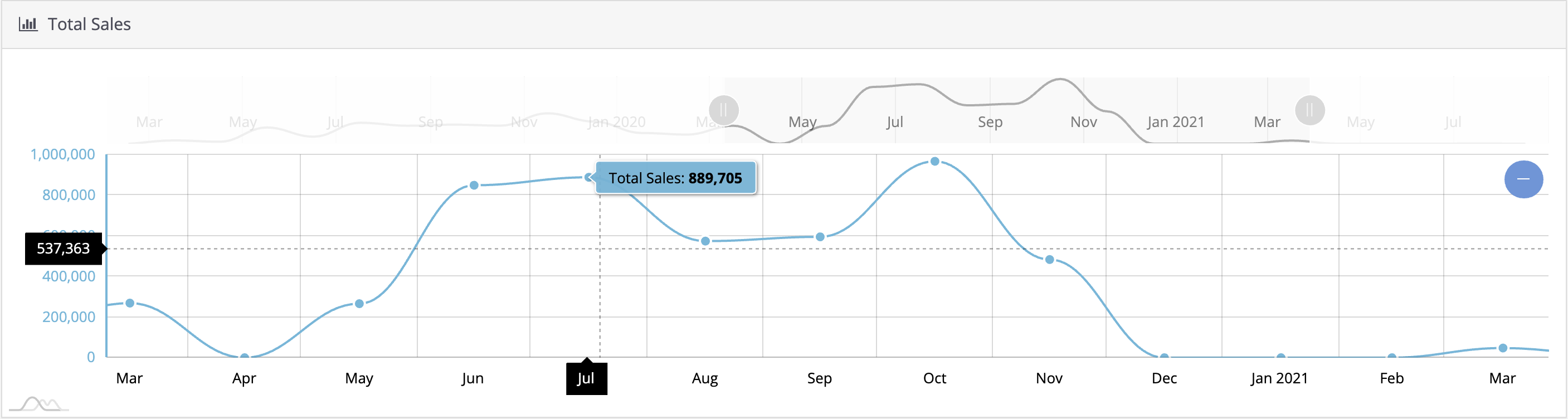Viewport: 1568px width, 419px height.
Task: Click the highlighted Jul axis label
Action: [x=586, y=379]
